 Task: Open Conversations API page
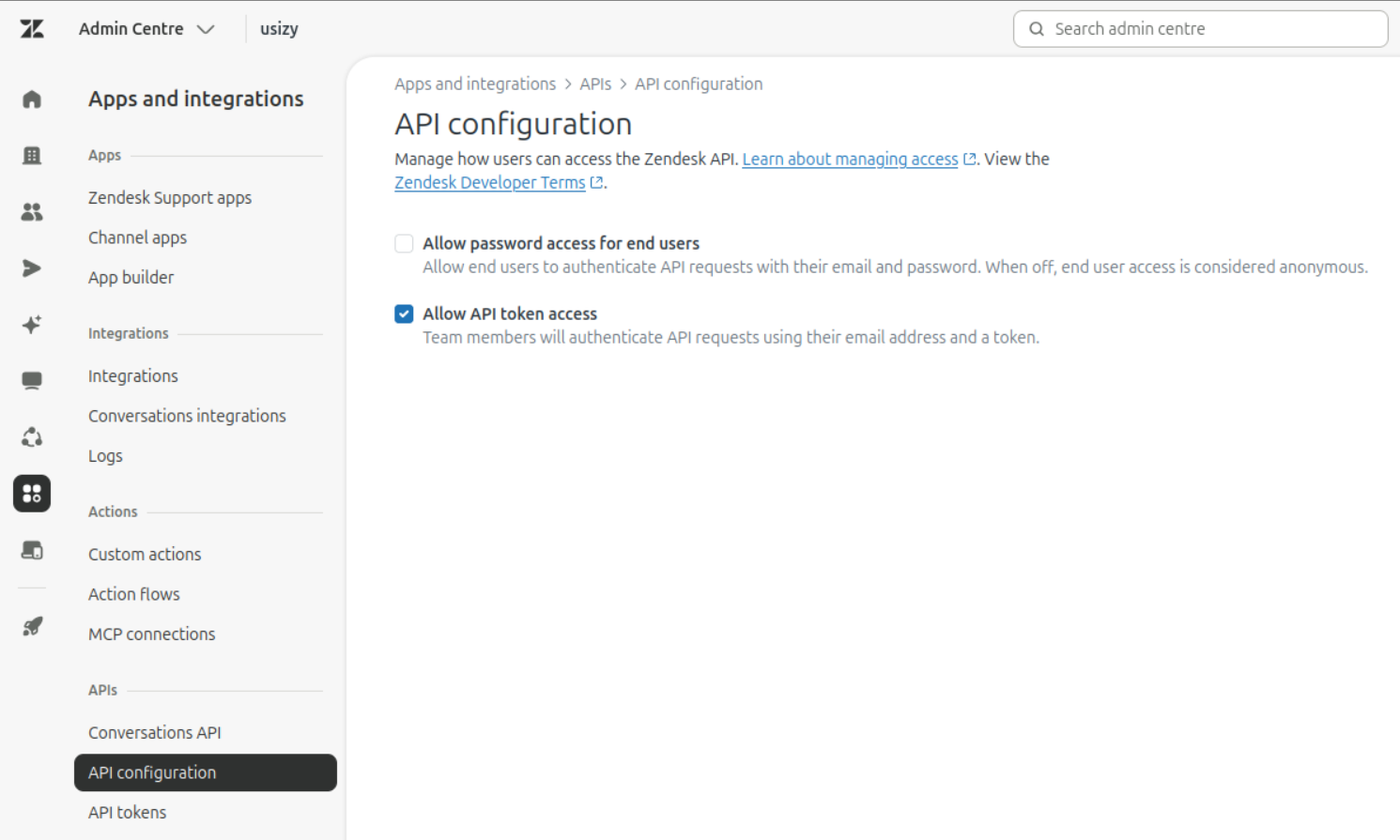[x=155, y=733]
